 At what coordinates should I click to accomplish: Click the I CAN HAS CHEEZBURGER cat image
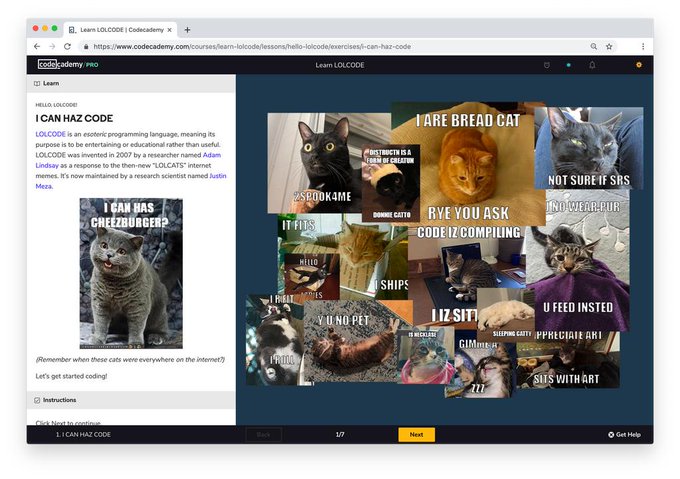[x=131, y=273]
